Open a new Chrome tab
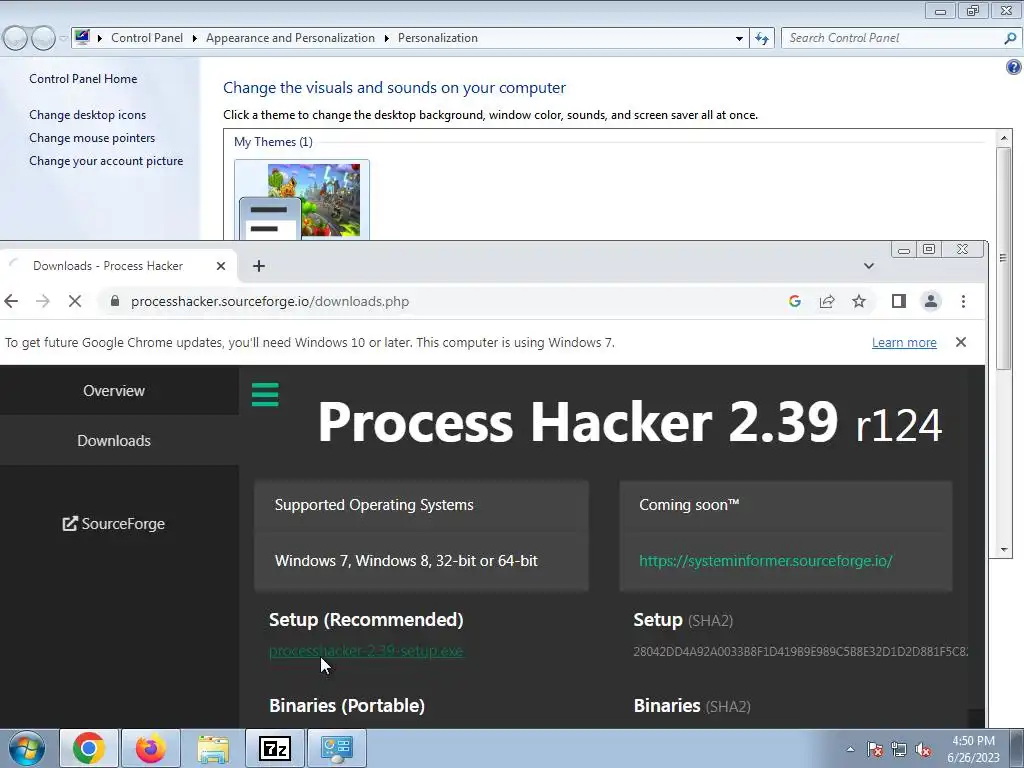This screenshot has width=1024, height=768. pyautogui.click(x=259, y=266)
